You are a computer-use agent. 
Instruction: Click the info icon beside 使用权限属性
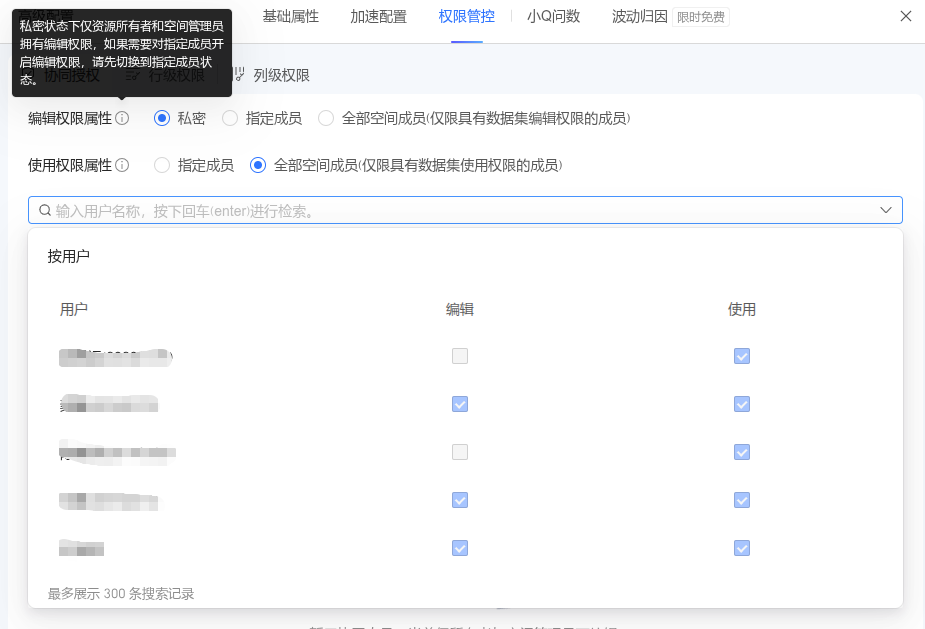122,165
